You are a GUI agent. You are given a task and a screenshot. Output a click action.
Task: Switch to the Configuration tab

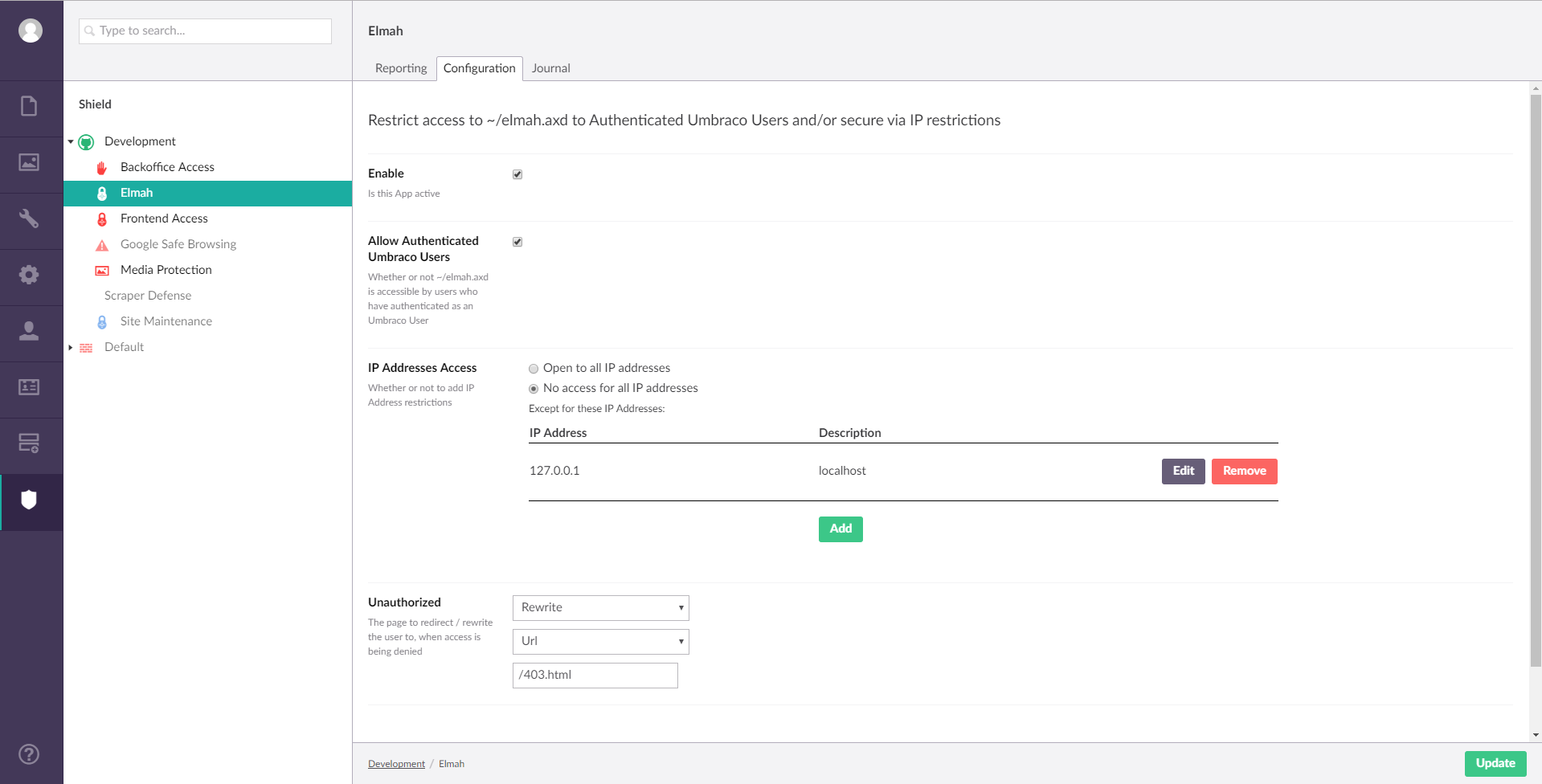(480, 68)
